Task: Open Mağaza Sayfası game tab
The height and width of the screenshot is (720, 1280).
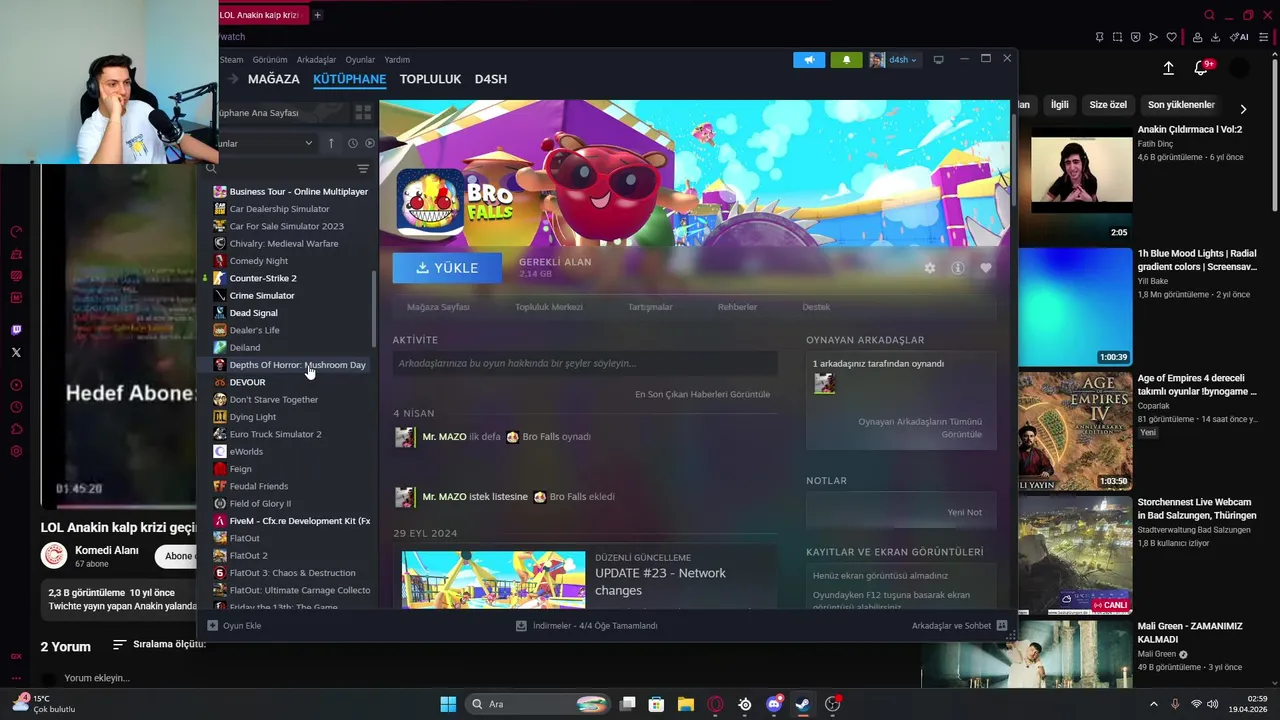Action: tap(438, 307)
